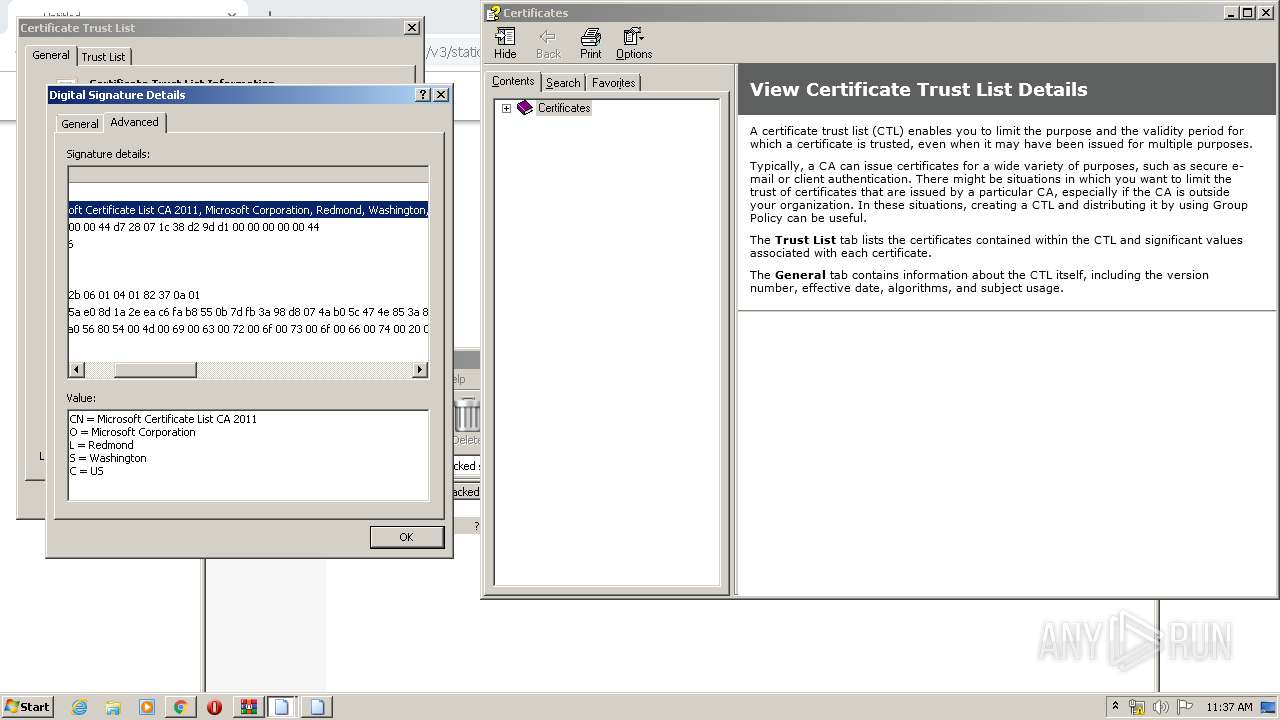Click the volume speaker tray icon
This screenshot has width=1280, height=720.
(x=1161, y=707)
